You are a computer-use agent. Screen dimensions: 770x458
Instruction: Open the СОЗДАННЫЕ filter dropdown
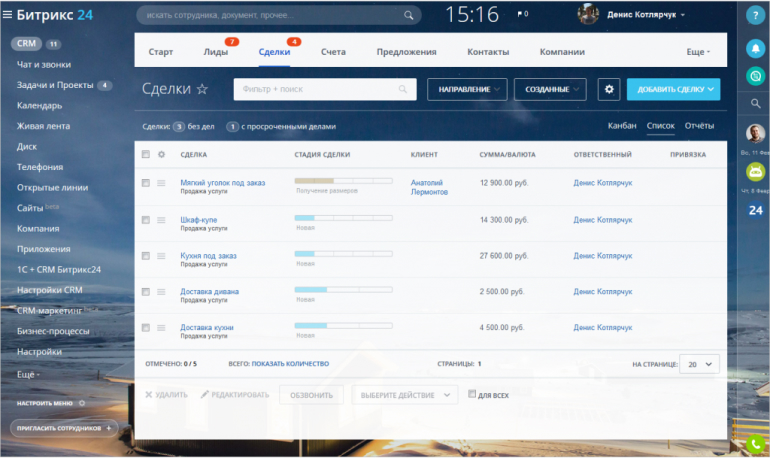[549, 89]
